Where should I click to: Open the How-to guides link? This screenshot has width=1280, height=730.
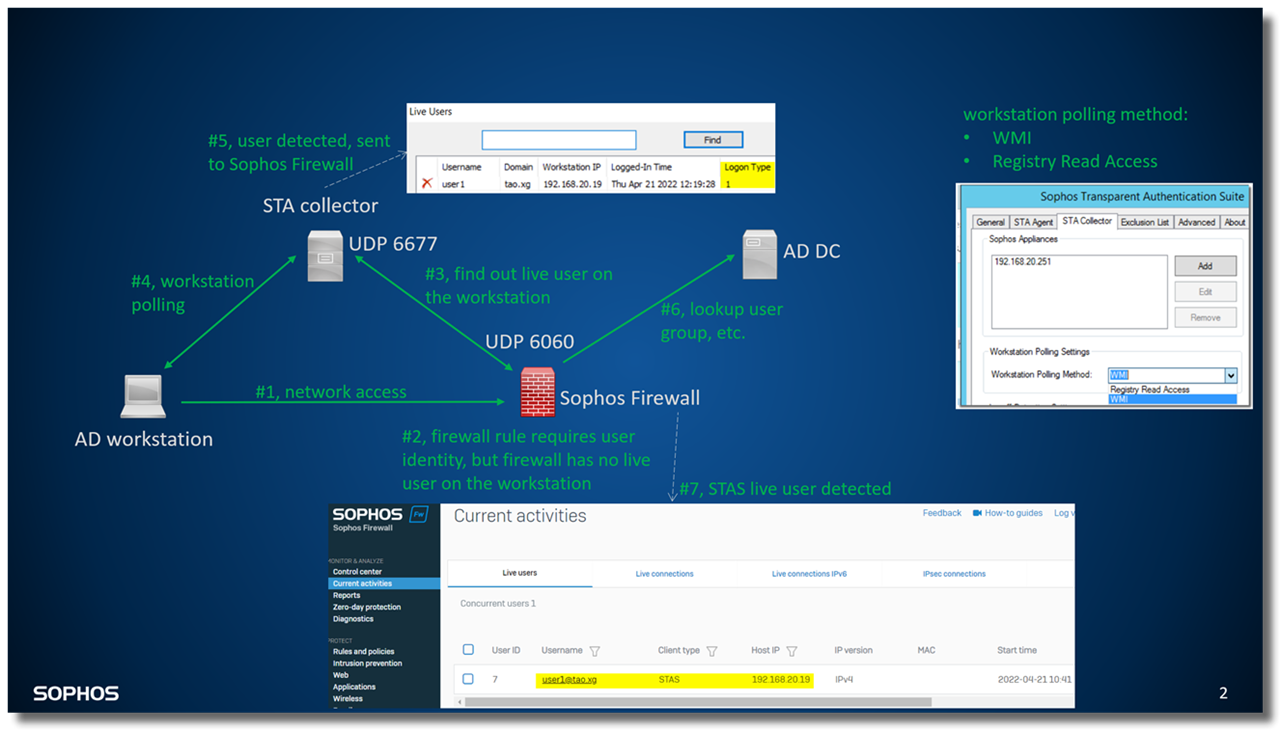[x=1014, y=513]
